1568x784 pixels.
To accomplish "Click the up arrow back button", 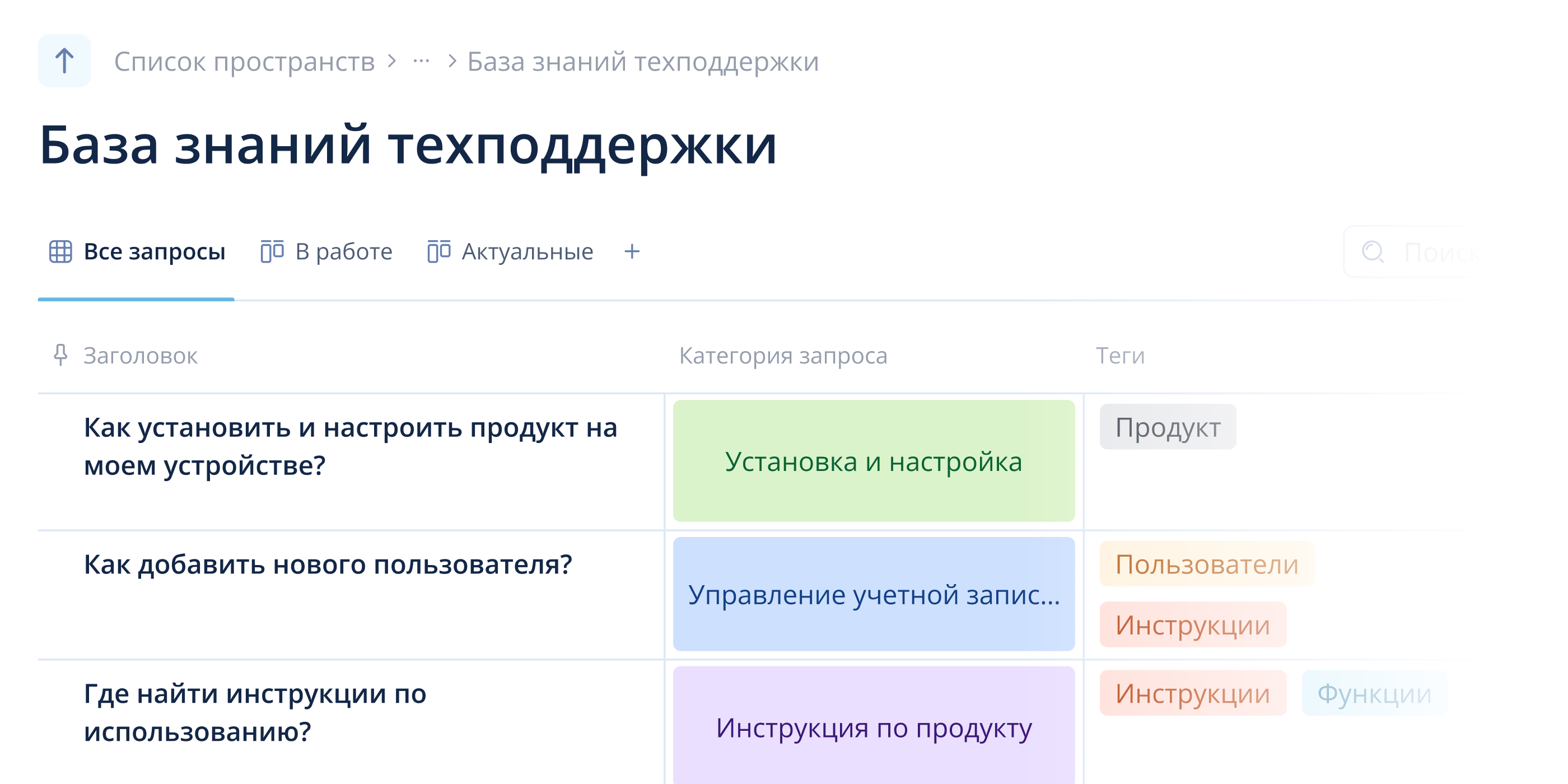I will coord(64,61).
